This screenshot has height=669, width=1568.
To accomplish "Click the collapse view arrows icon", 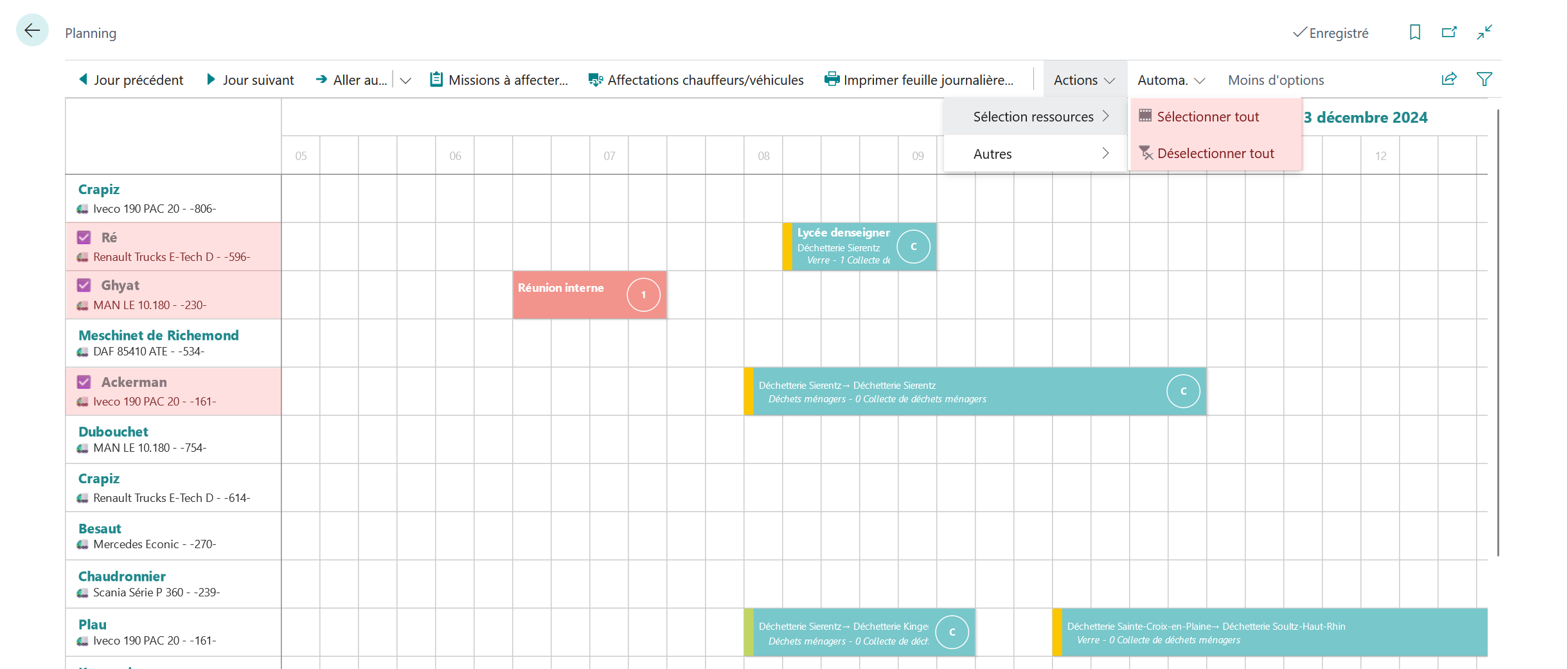I will 1484,32.
